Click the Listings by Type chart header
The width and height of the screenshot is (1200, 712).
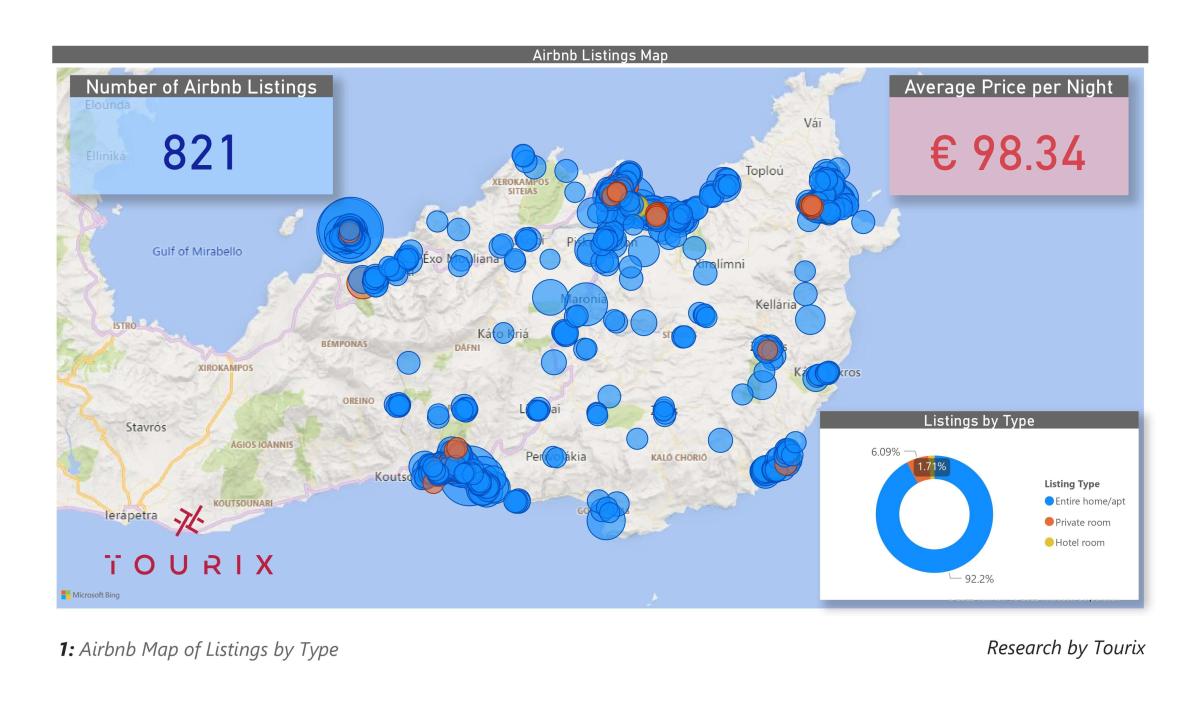pyautogui.click(x=978, y=421)
